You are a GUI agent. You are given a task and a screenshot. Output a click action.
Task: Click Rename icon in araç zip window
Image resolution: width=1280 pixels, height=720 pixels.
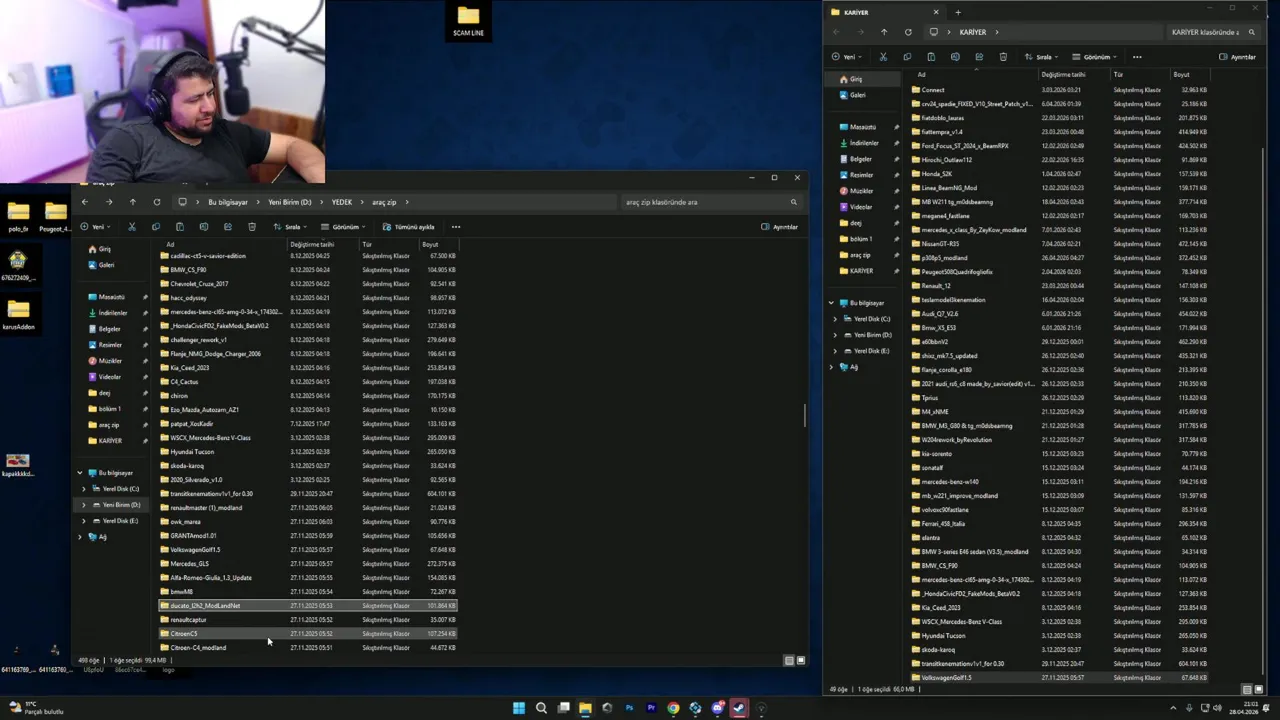(x=203, y=227)
